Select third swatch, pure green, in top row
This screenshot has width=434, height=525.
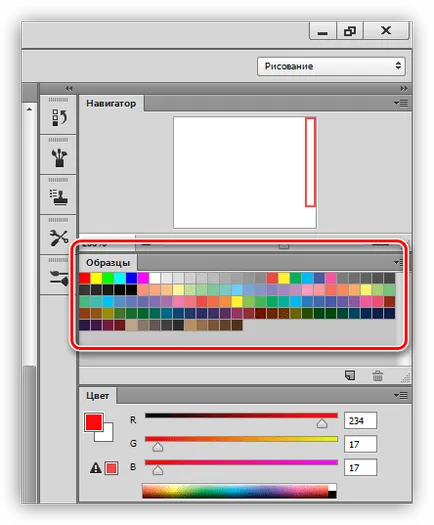(108, 278)
